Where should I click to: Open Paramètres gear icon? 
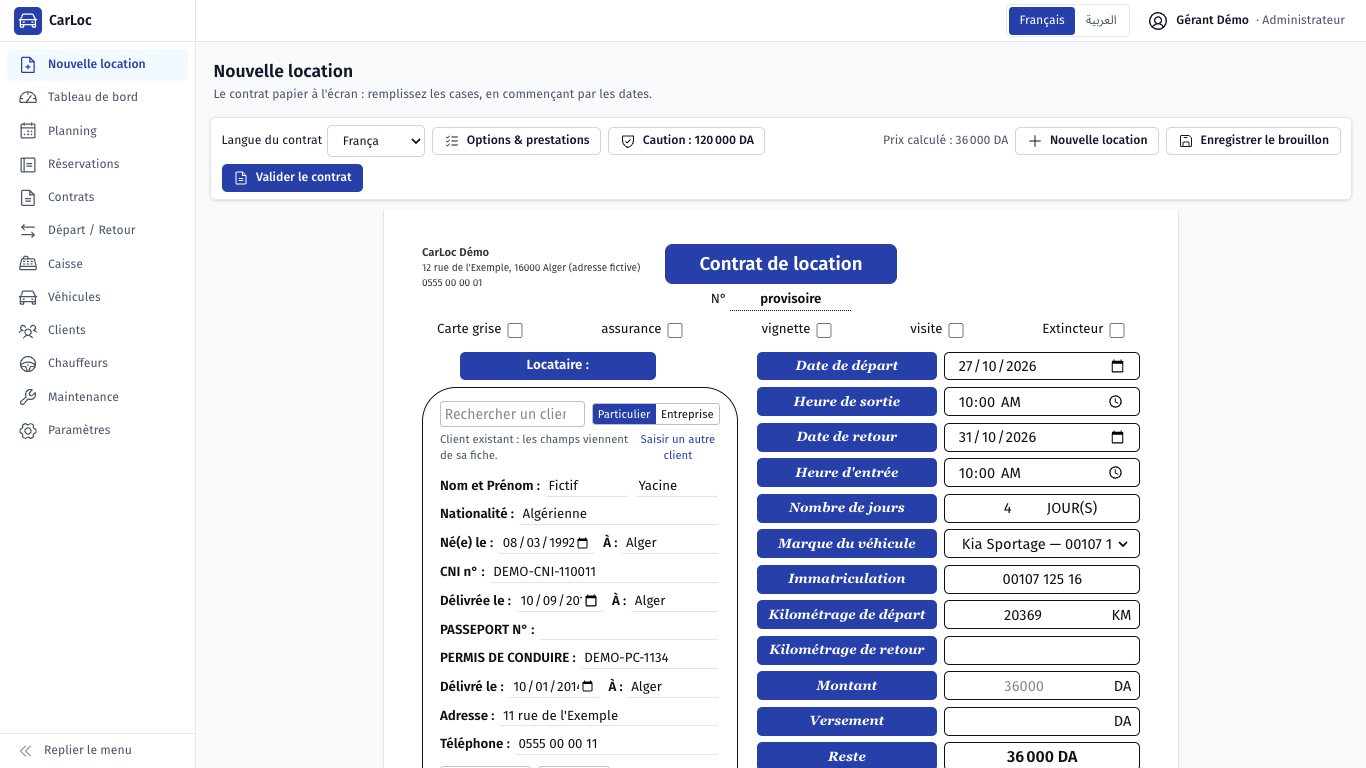click(x=28, y=430)
